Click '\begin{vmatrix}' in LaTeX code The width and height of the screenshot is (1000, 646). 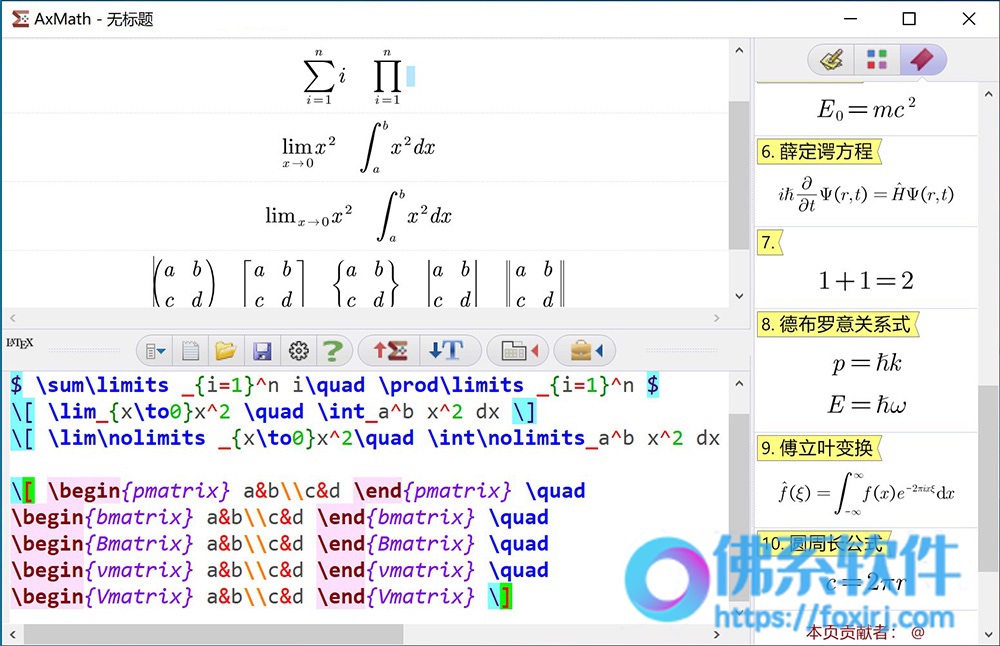[x=102, y=571]
